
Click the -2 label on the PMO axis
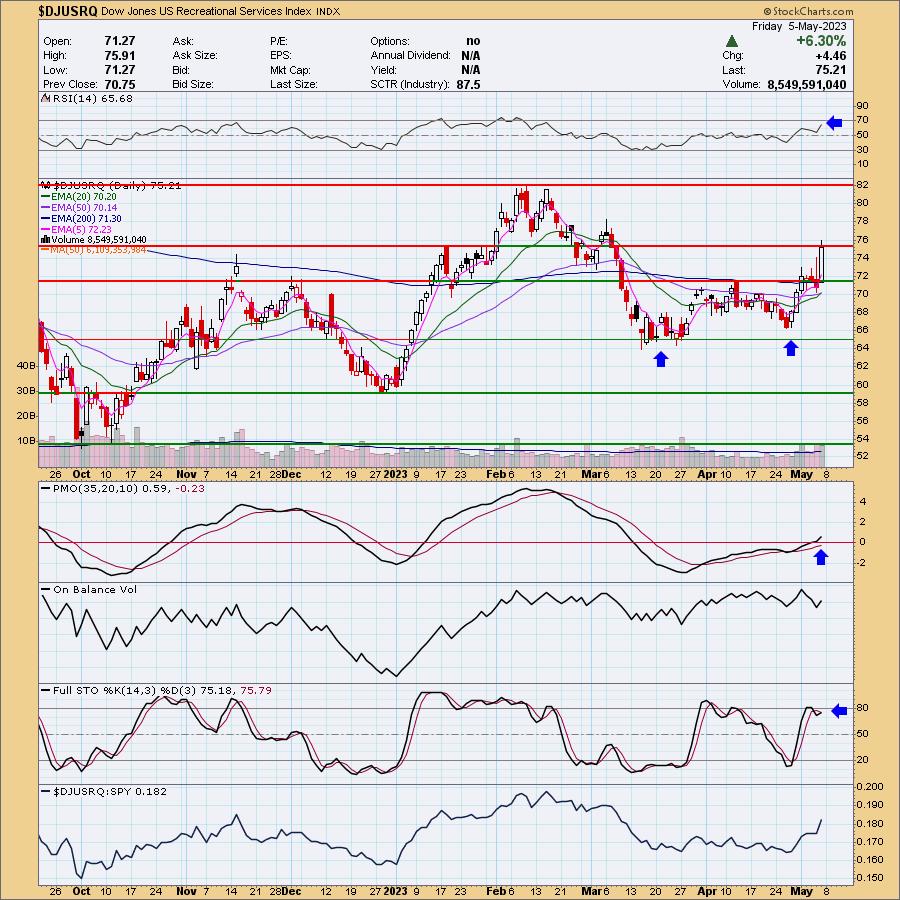tap(862, 563)
